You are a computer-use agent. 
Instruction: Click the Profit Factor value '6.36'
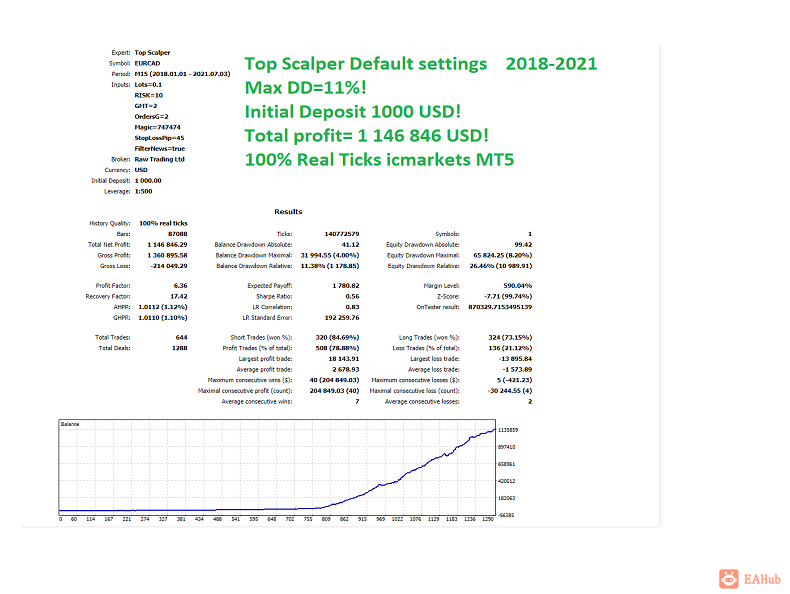pos(180,286)
